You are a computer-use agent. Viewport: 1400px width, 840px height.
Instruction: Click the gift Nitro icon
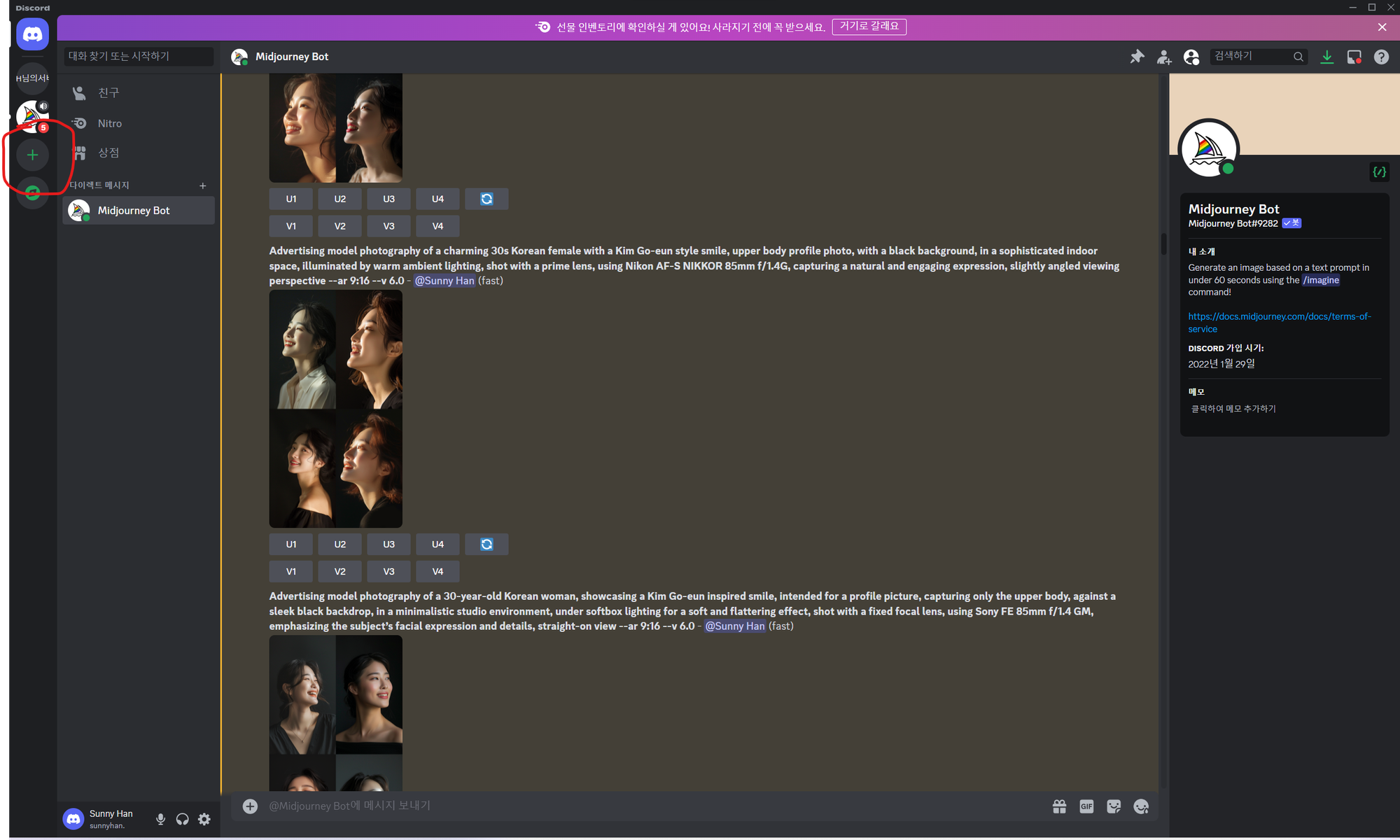point(1059,806)
